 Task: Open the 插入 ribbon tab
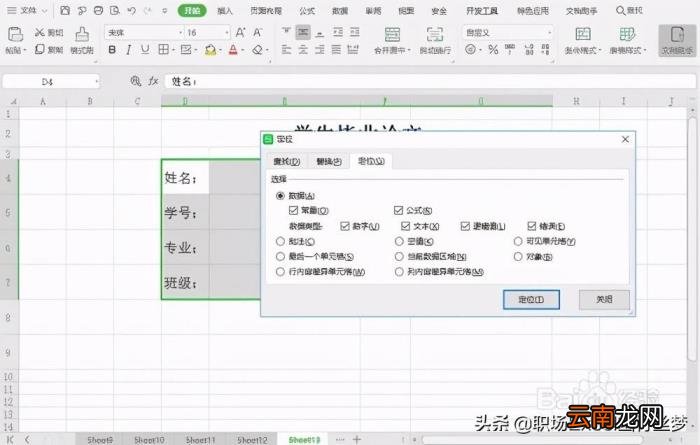coord(225,11)
